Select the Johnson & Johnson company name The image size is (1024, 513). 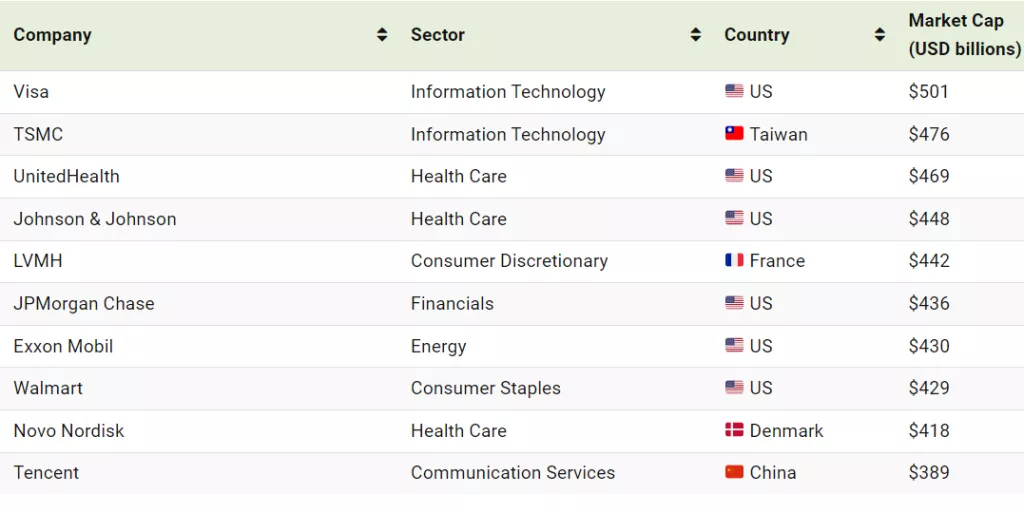click(95, 219)
